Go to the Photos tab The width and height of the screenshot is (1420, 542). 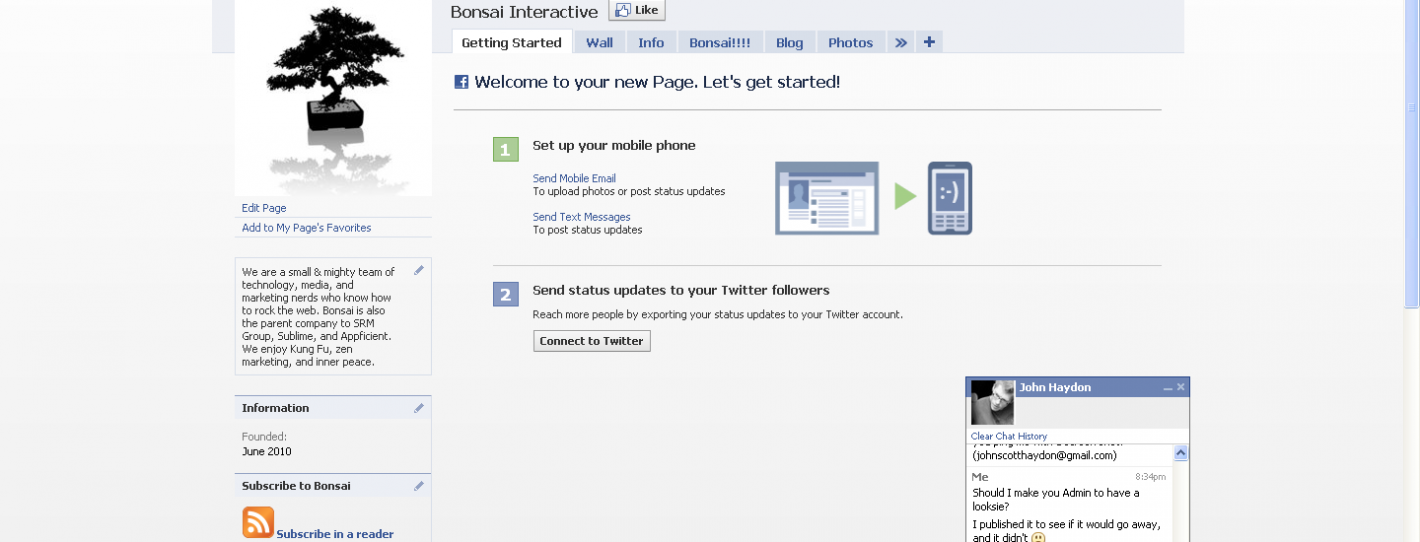(x=850, y=42)
